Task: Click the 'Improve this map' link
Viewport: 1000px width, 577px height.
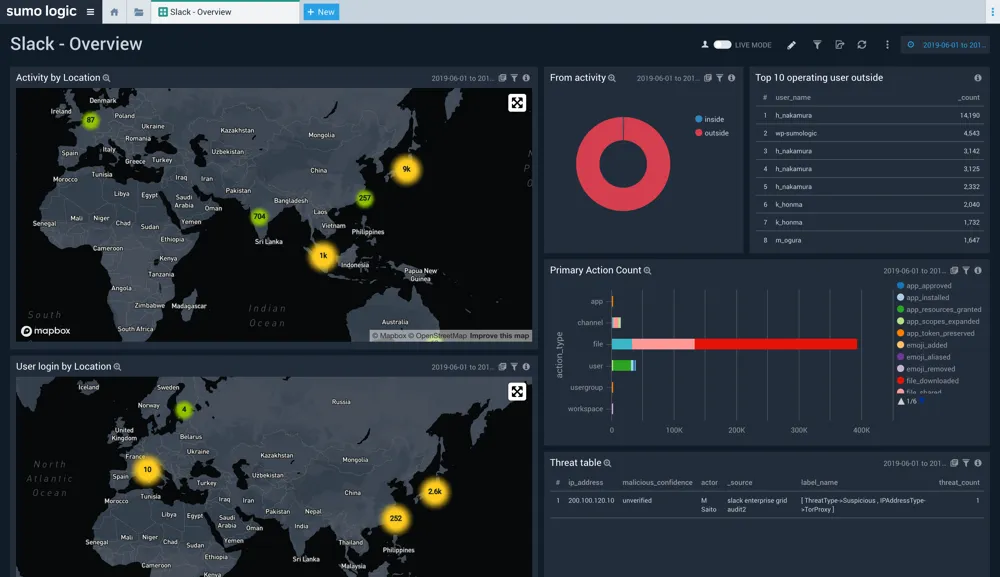Action: (499, 336)
